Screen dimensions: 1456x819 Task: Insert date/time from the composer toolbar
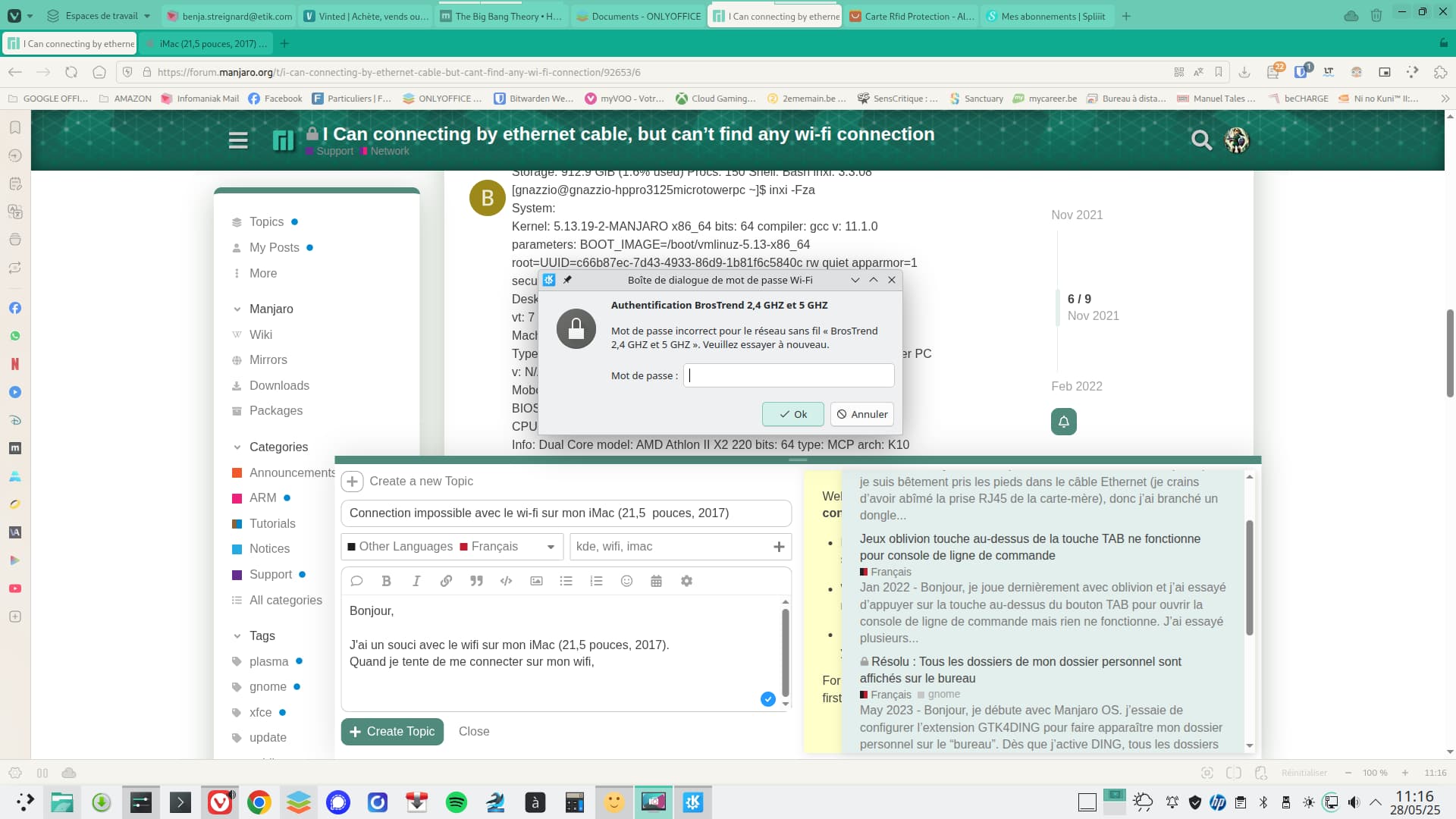656,581
